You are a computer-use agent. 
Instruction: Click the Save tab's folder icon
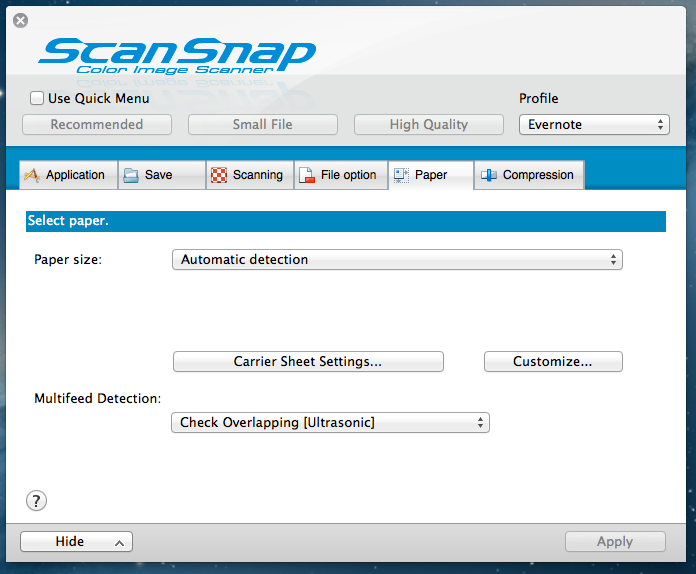130,175
